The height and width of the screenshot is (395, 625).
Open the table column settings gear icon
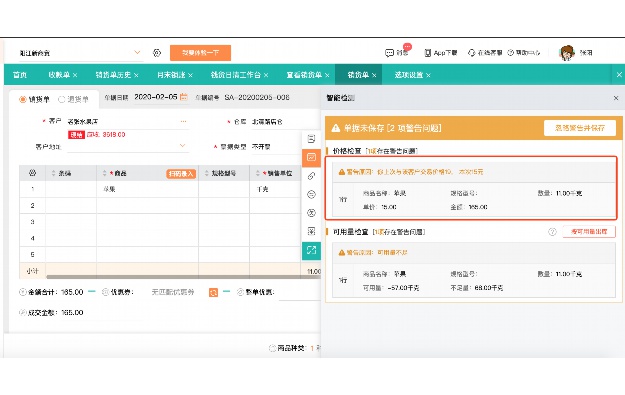pos(33,173)
